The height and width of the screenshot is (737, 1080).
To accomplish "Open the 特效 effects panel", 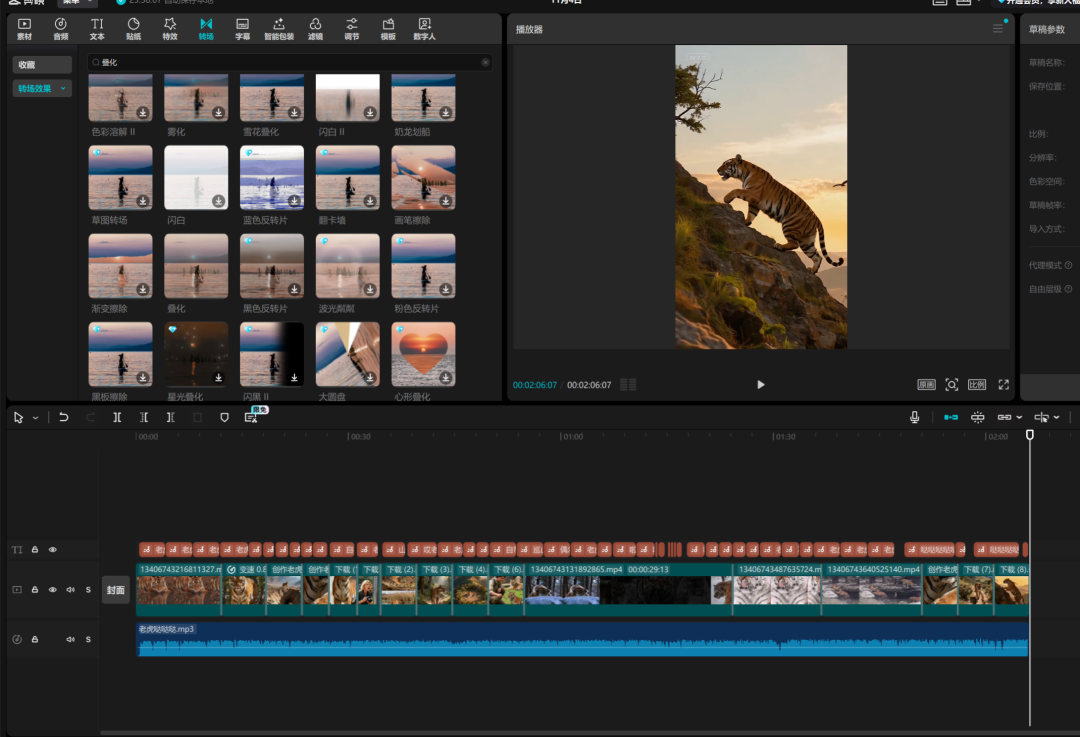I will [x=170, y=28].
